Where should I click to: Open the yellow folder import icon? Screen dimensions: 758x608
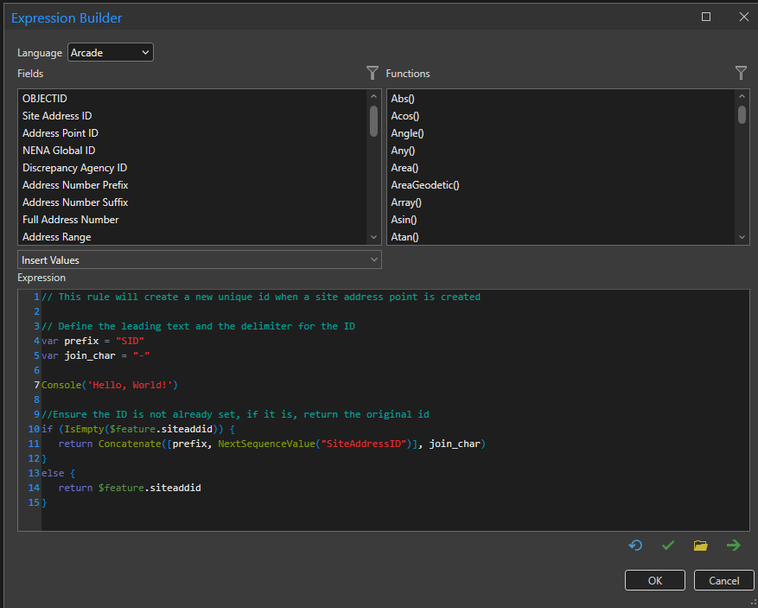pos(700,545)
